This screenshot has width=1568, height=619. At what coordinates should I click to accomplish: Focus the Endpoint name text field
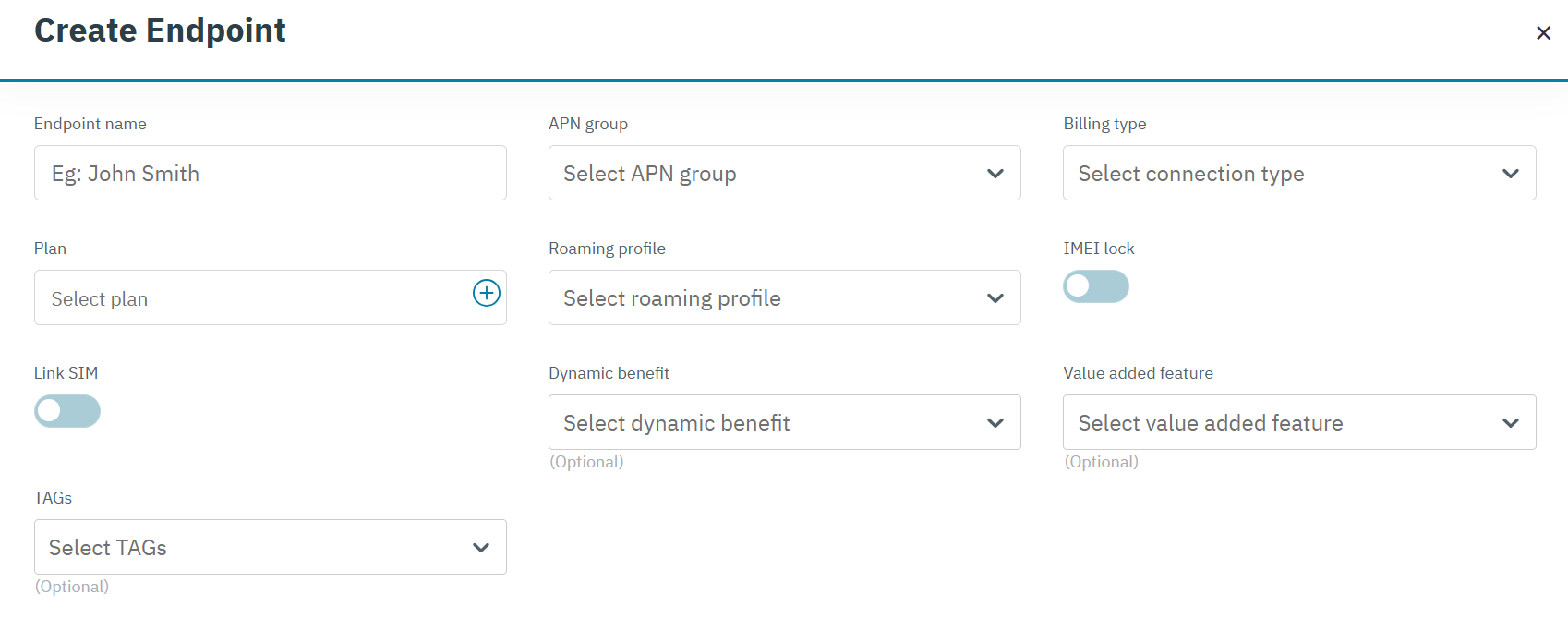pos(270,174)
